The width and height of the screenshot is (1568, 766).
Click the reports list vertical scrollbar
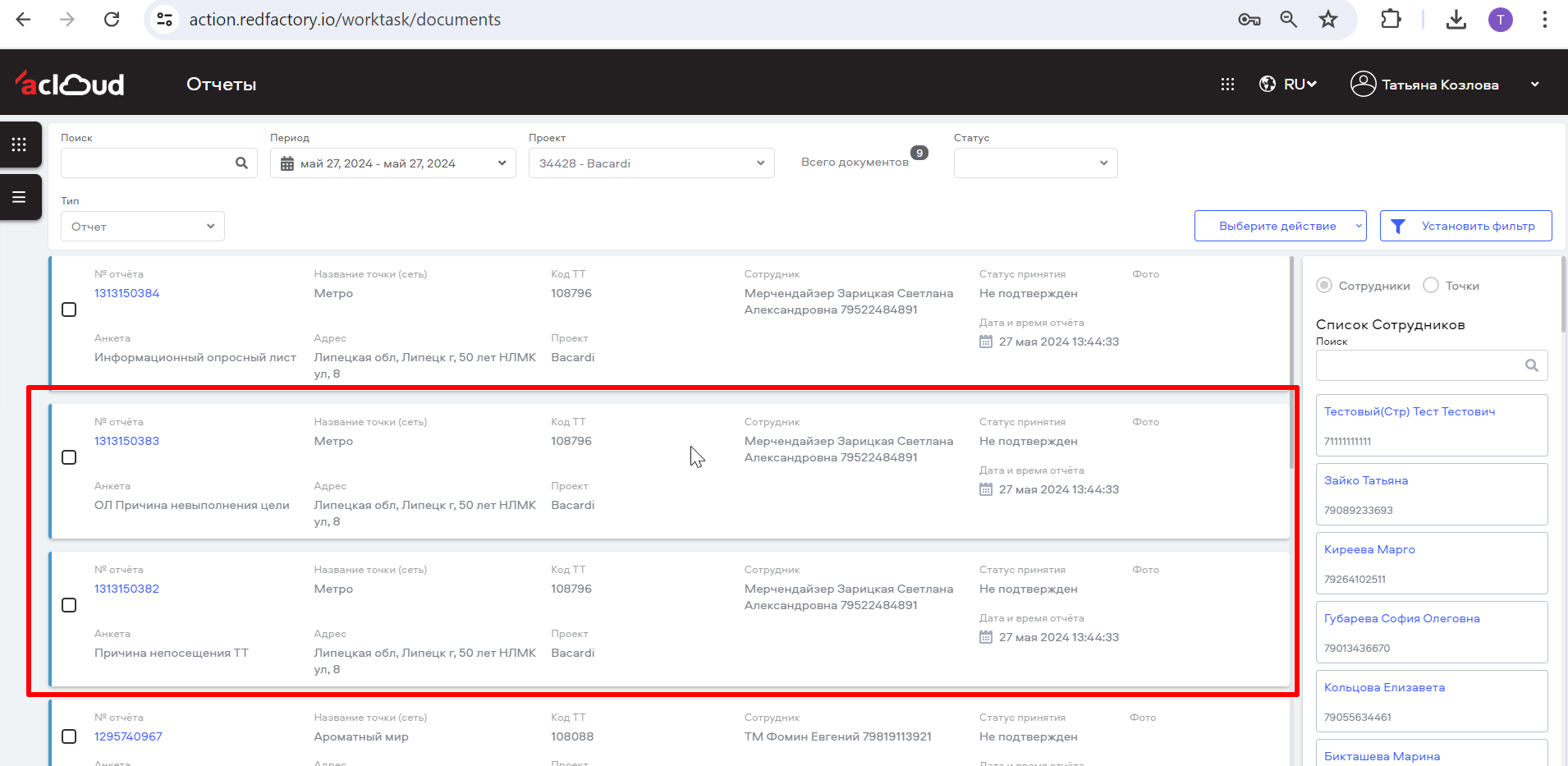[1291, 363]
